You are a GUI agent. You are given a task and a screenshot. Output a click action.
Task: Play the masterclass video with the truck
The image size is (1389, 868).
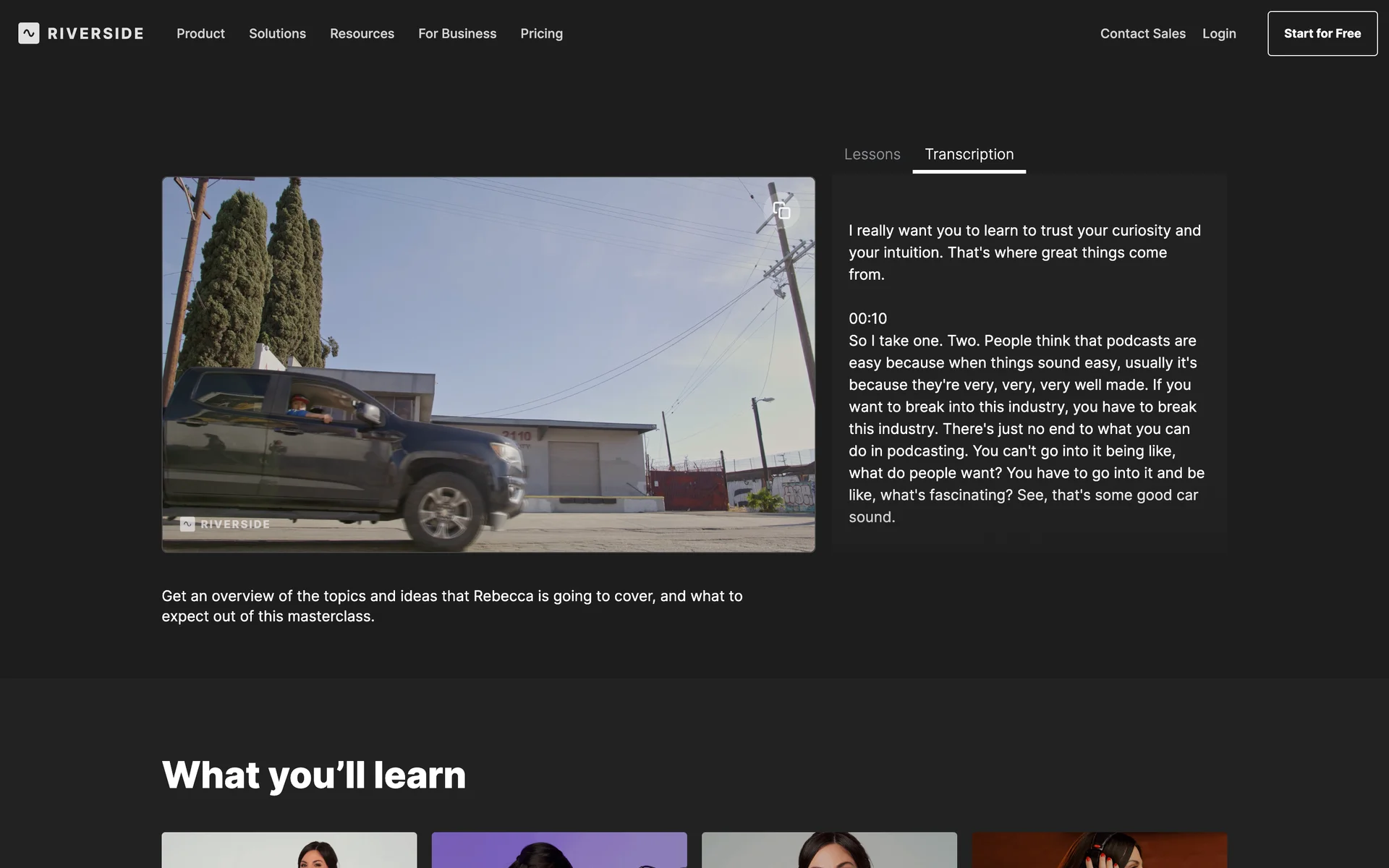point(488,365)
